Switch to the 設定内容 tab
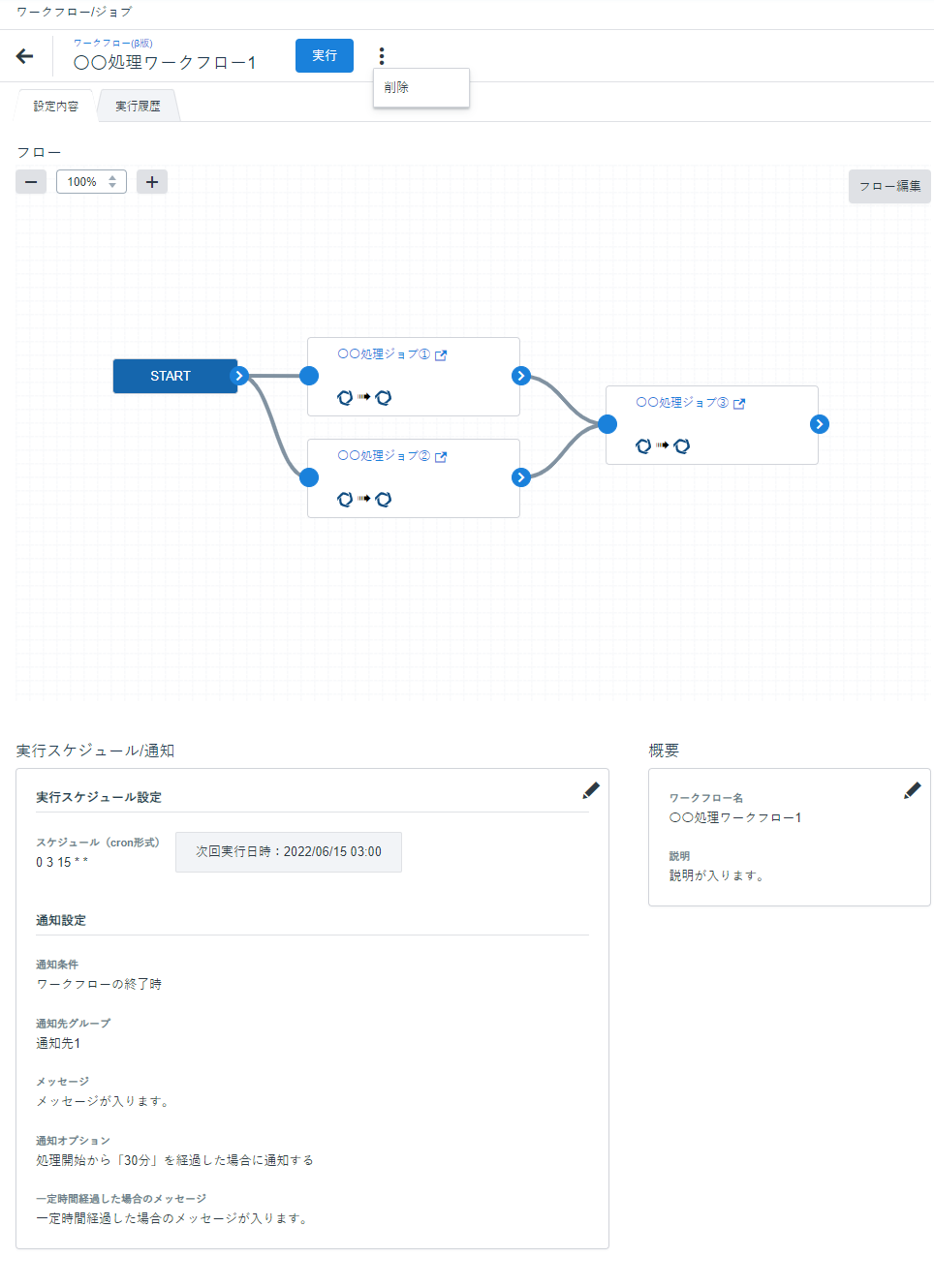Screen dimensions: 934x1288 [56, 107]
